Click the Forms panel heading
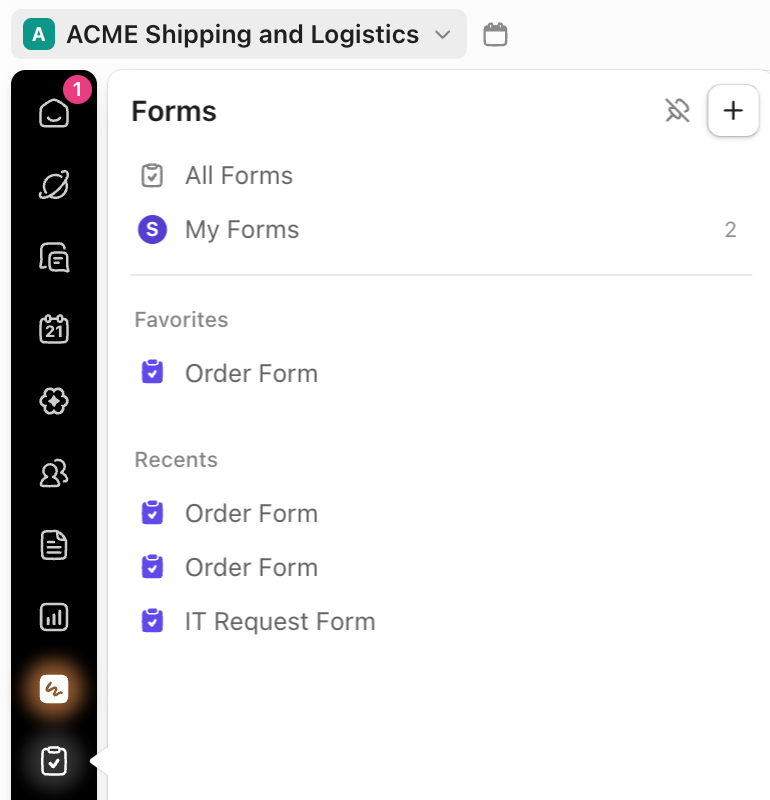Screen dimensions: 770x800 [173, 111]
